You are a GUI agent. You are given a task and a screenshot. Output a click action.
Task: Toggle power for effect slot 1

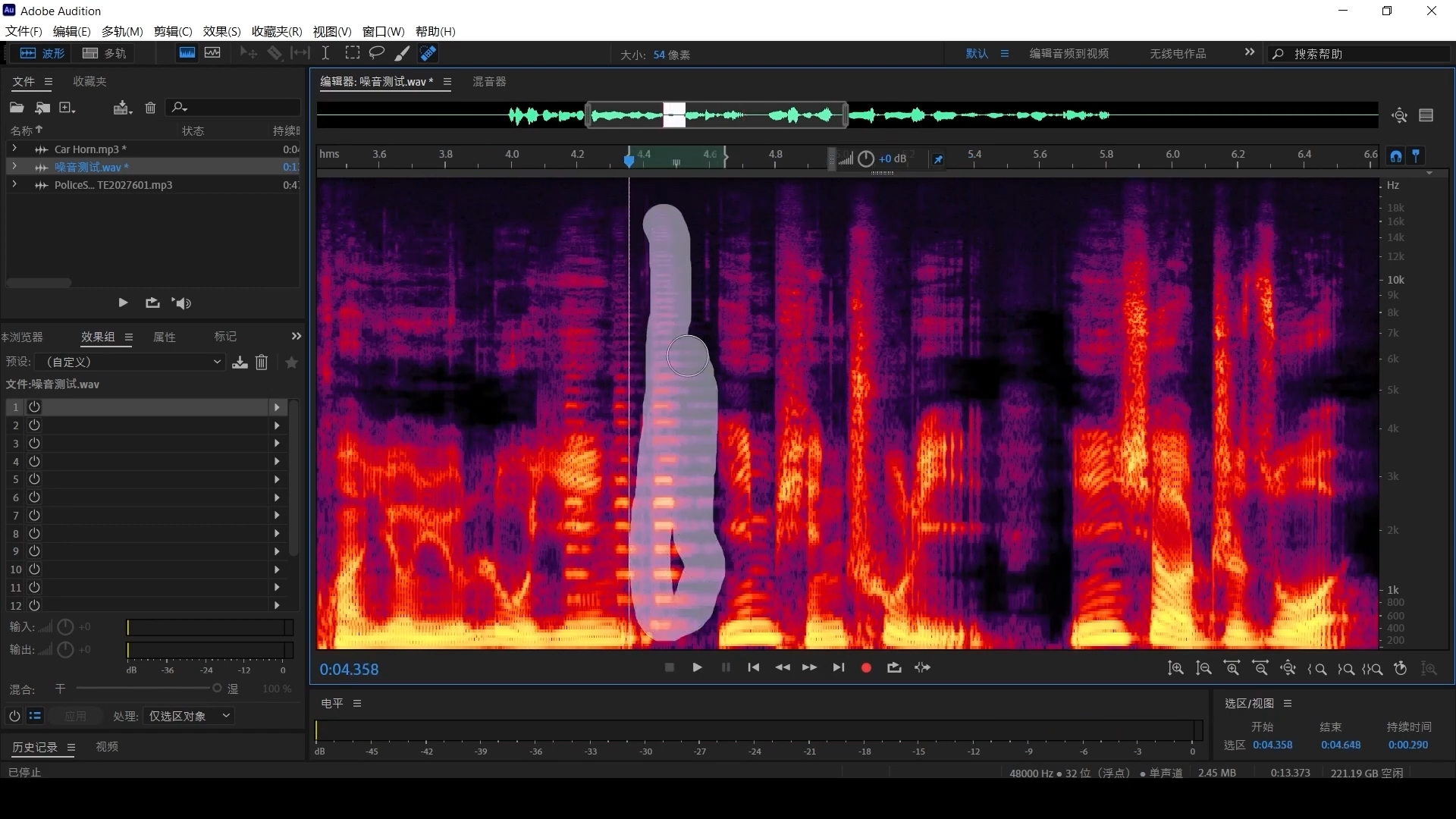(34, 407)
